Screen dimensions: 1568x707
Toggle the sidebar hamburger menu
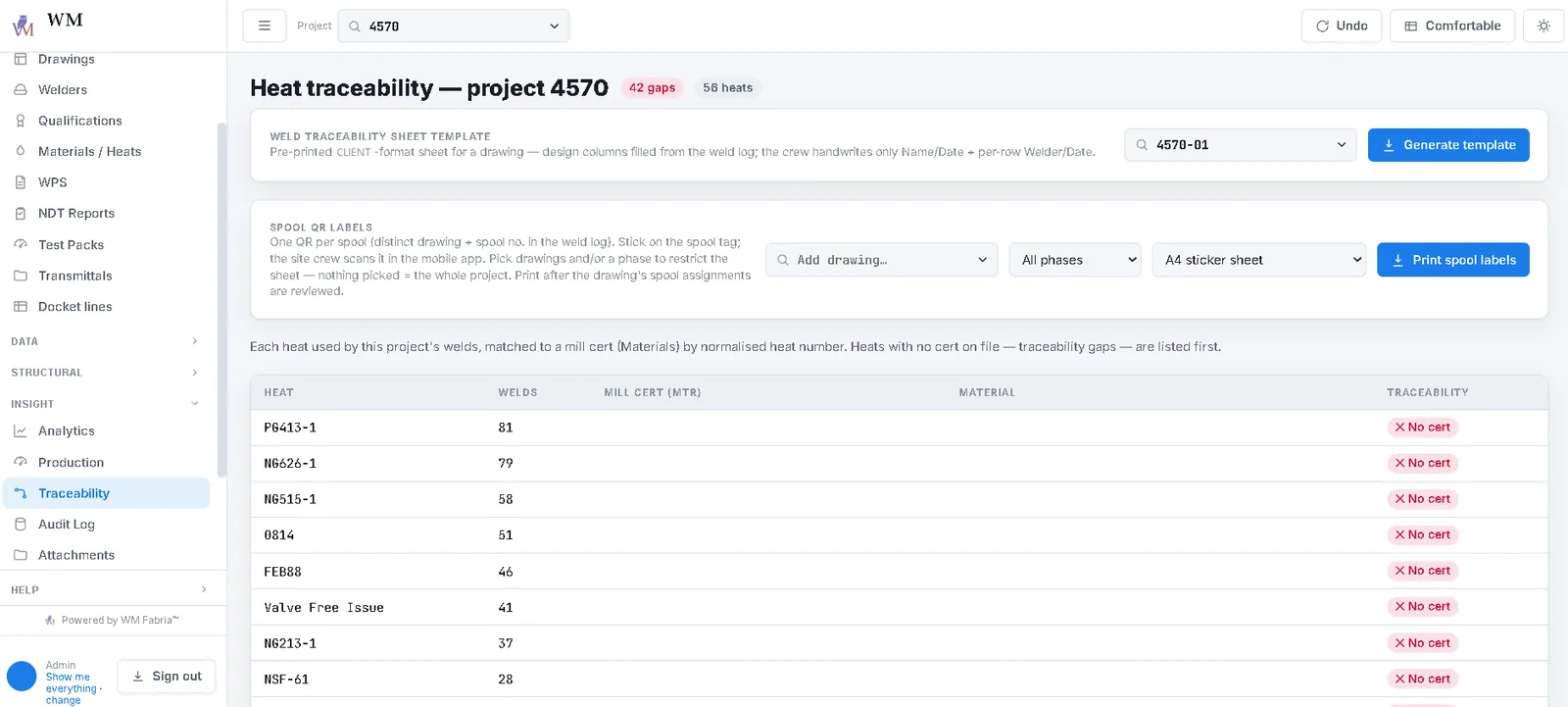click(264, 25)
